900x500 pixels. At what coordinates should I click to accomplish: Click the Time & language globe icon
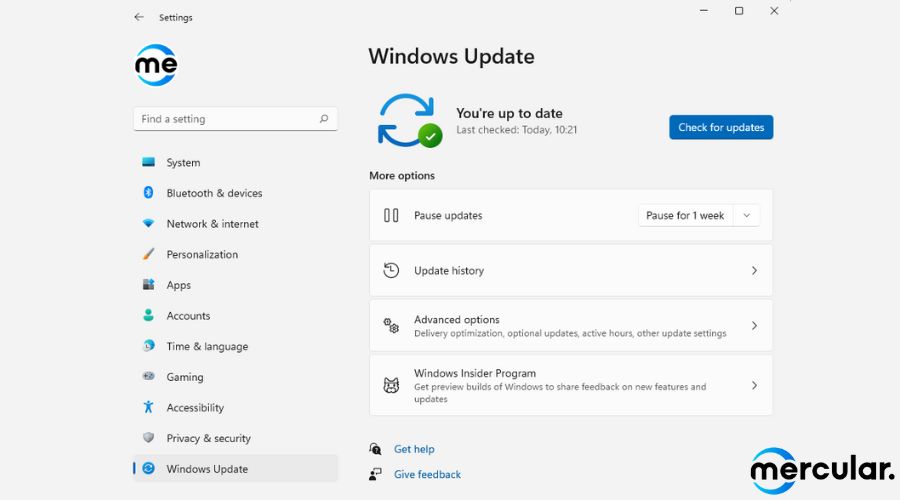149,346
